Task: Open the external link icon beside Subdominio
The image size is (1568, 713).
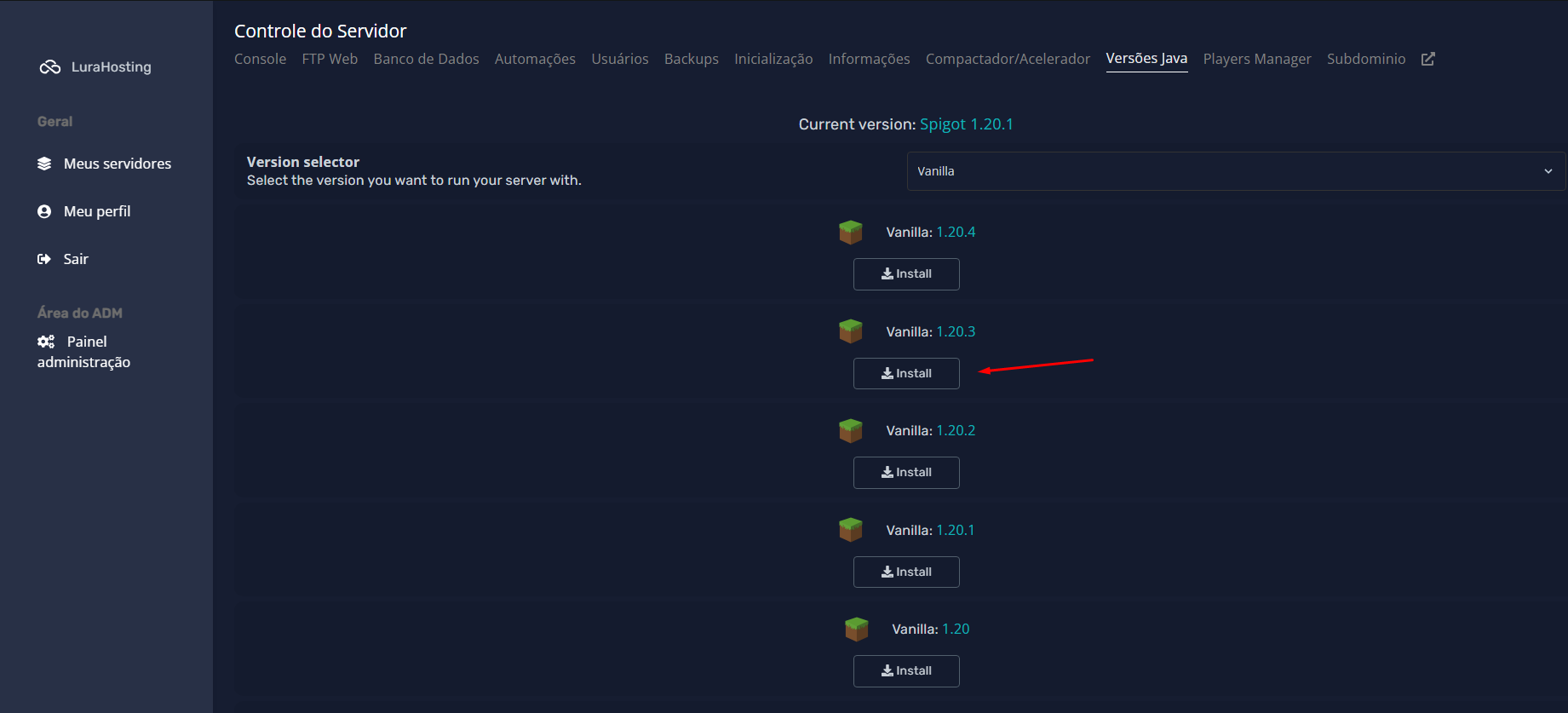Action: pos(1428,59)
